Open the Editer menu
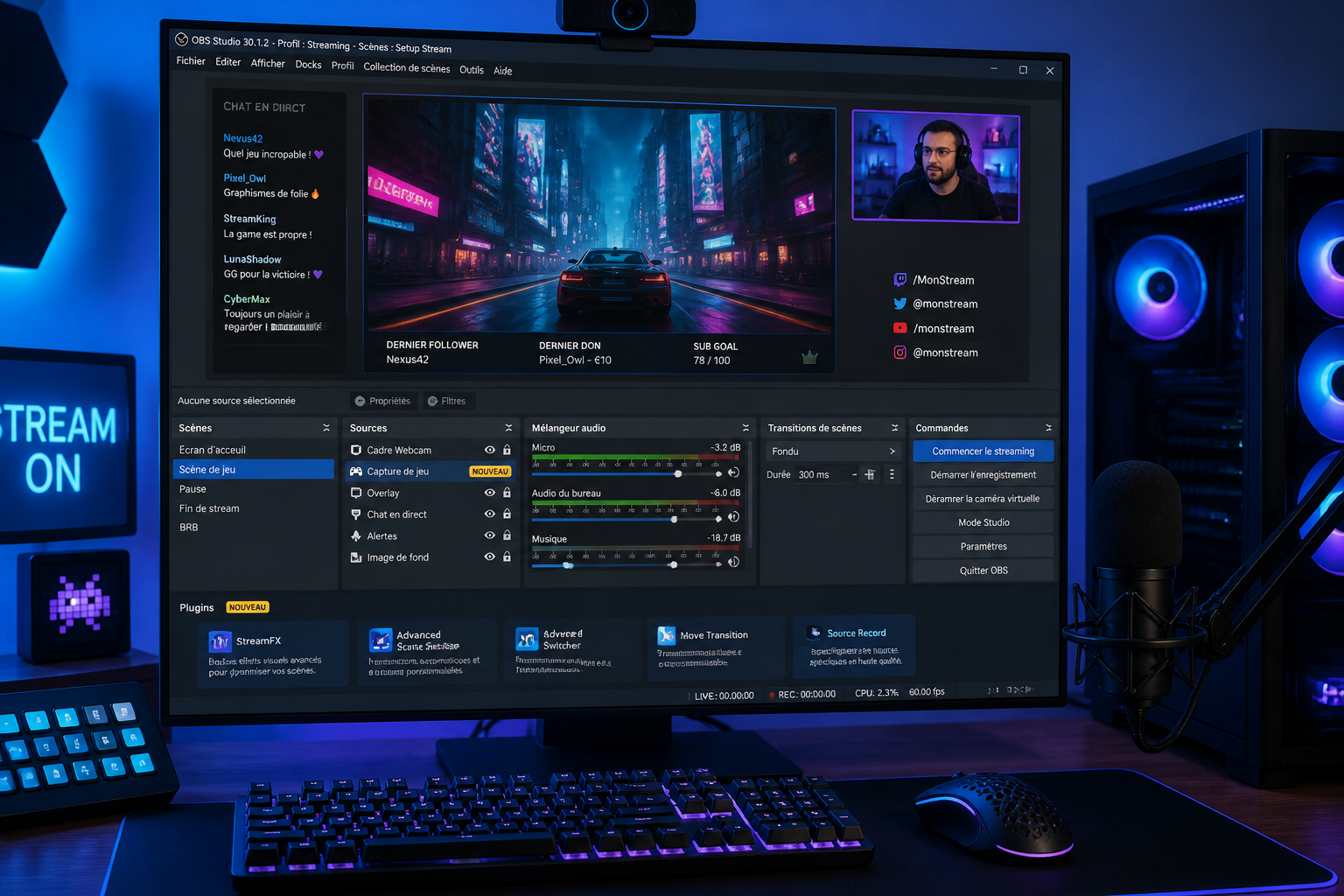This screenshot has height=896, width=1344. click(228, 62)
